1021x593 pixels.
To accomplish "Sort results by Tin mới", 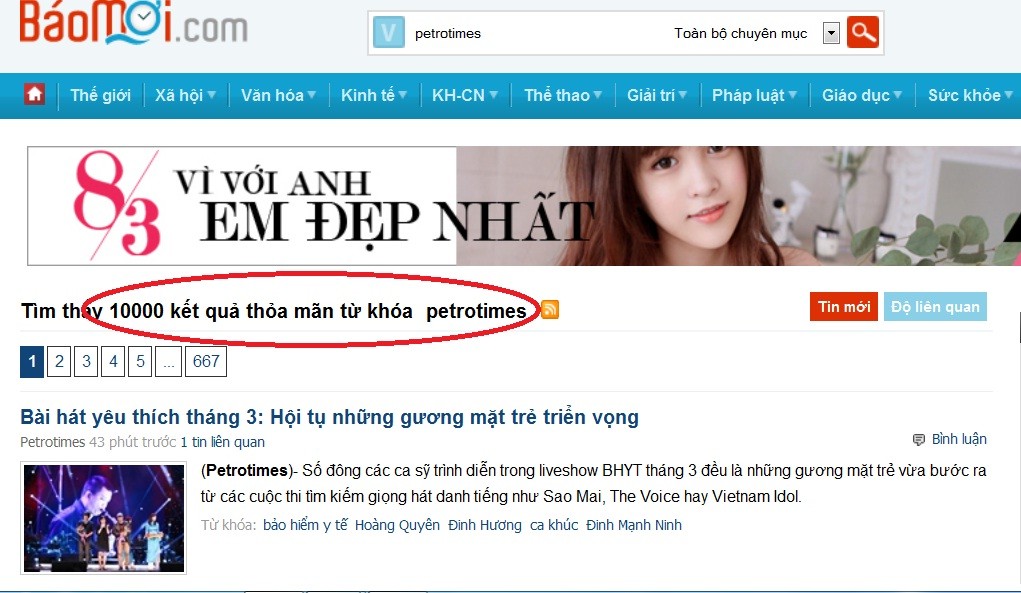I will (844, 307).
